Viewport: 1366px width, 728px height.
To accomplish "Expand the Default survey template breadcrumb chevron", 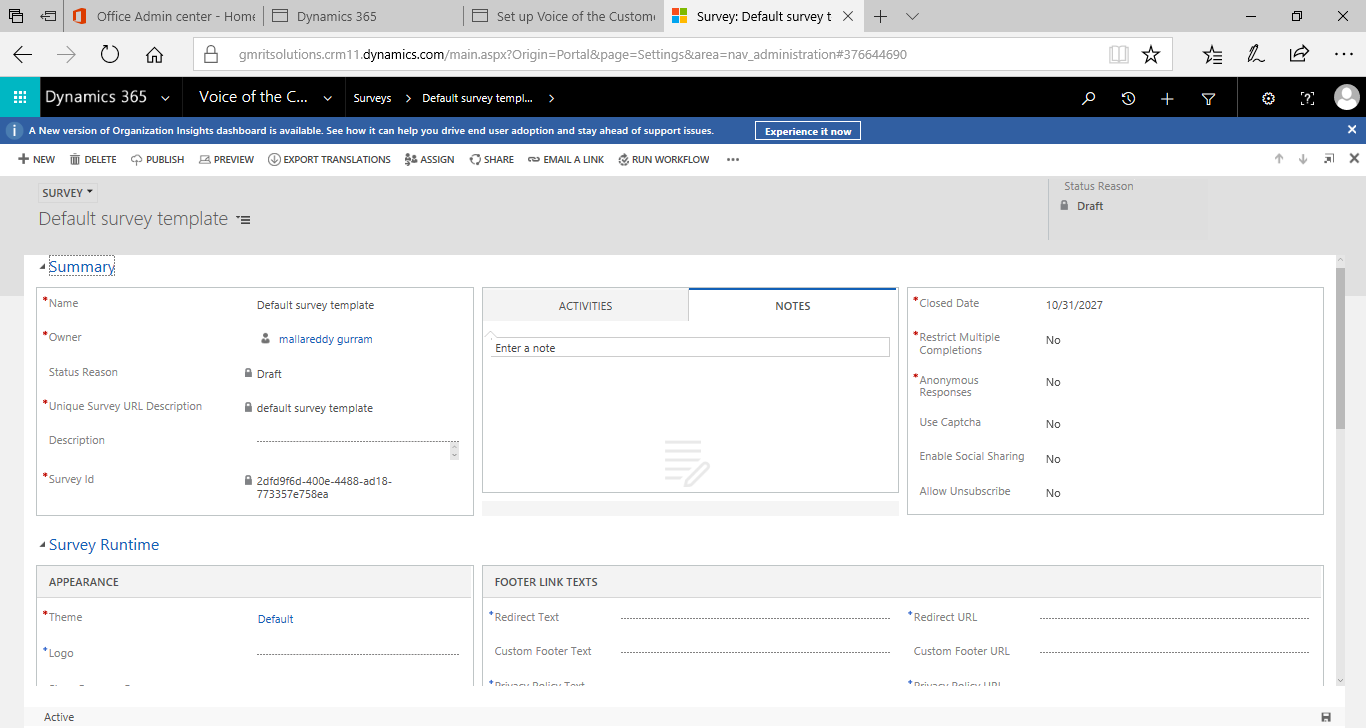I will pyautogui.click(x=552, y=98).
